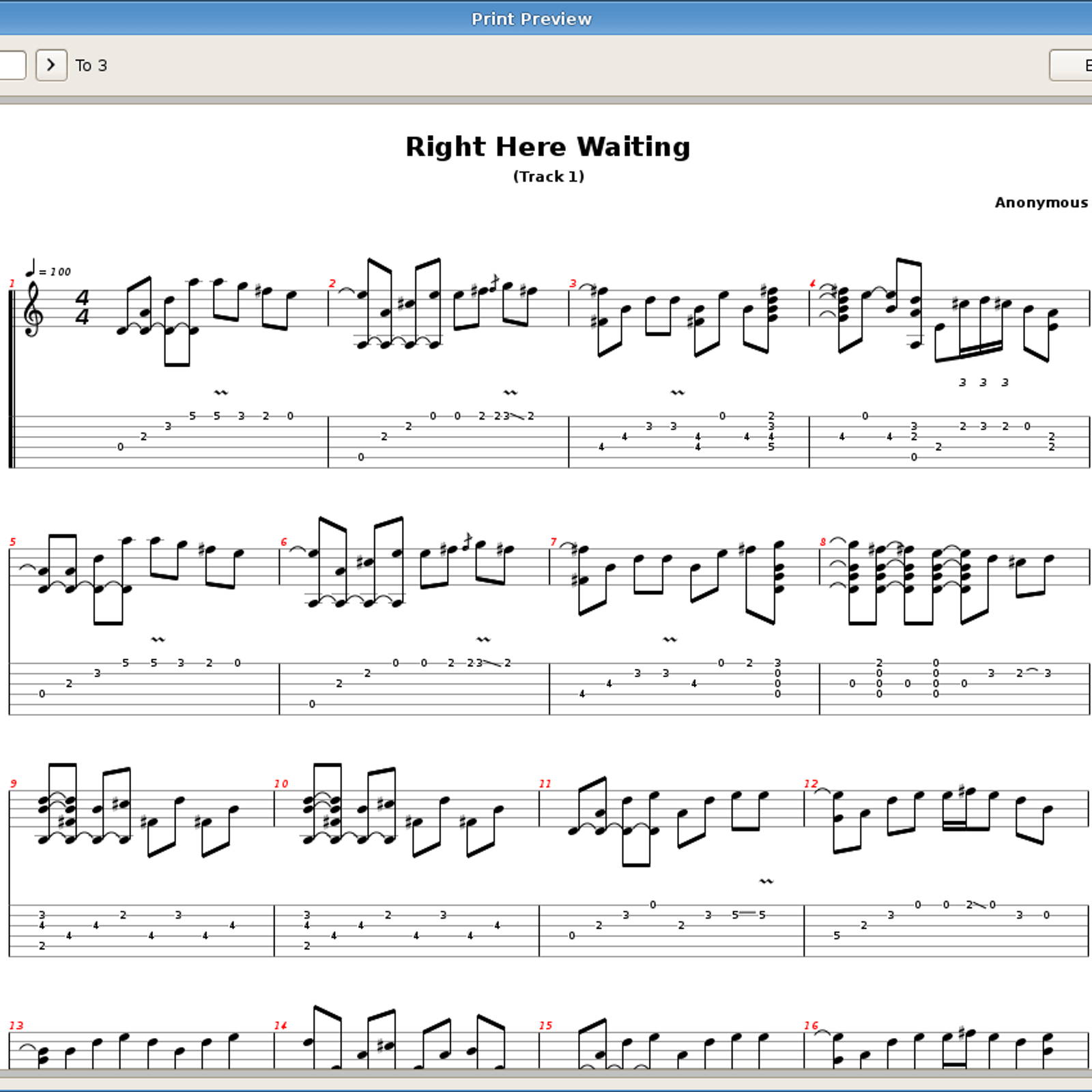Viewport: 1092px width, 1092px height.
Task: Click the tempo marking "= 100"
Action: click(48, 268)
